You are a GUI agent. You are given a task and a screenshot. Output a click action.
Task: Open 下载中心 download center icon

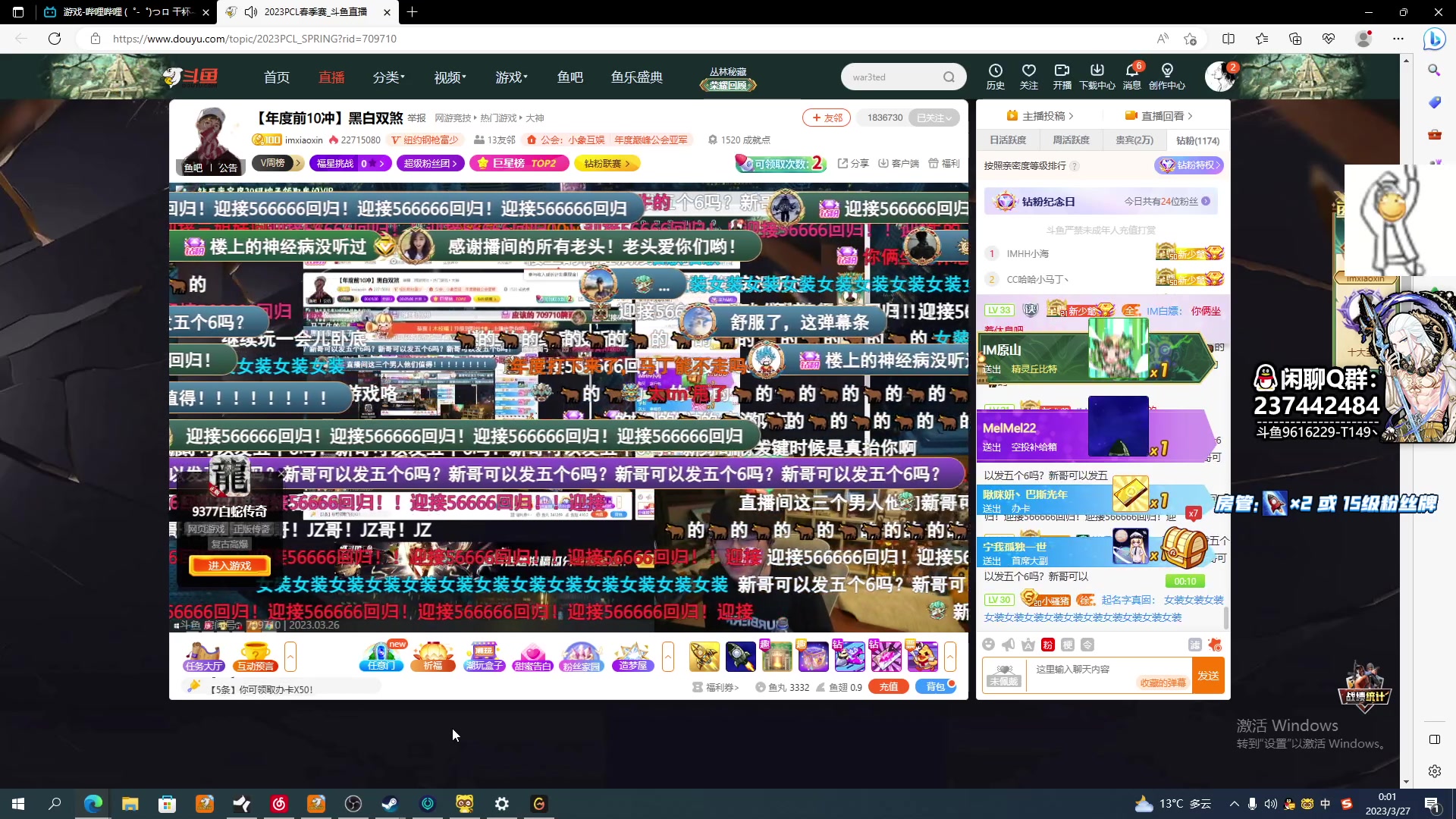(1097, 76)
